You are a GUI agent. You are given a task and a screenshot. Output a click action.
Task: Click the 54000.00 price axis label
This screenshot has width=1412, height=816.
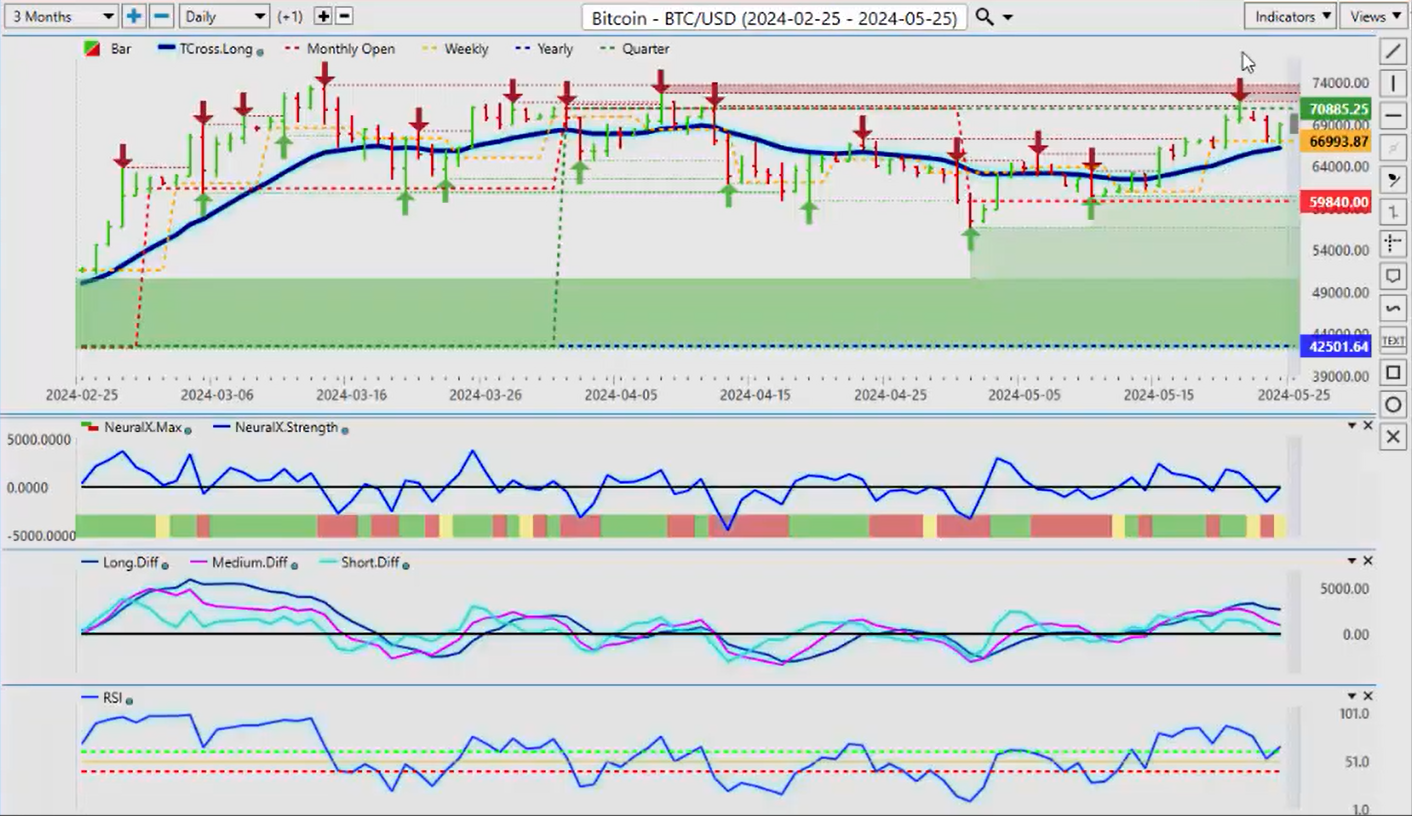click(x=1341, y=250)
